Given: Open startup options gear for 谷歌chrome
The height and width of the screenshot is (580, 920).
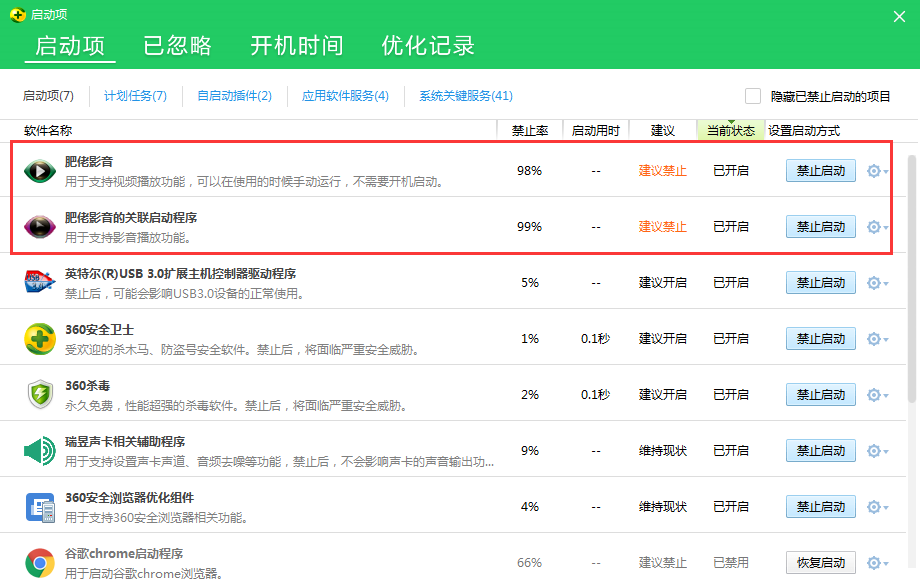Looking at the screenshot, I should pyautogui.click(x=876, y=562).
